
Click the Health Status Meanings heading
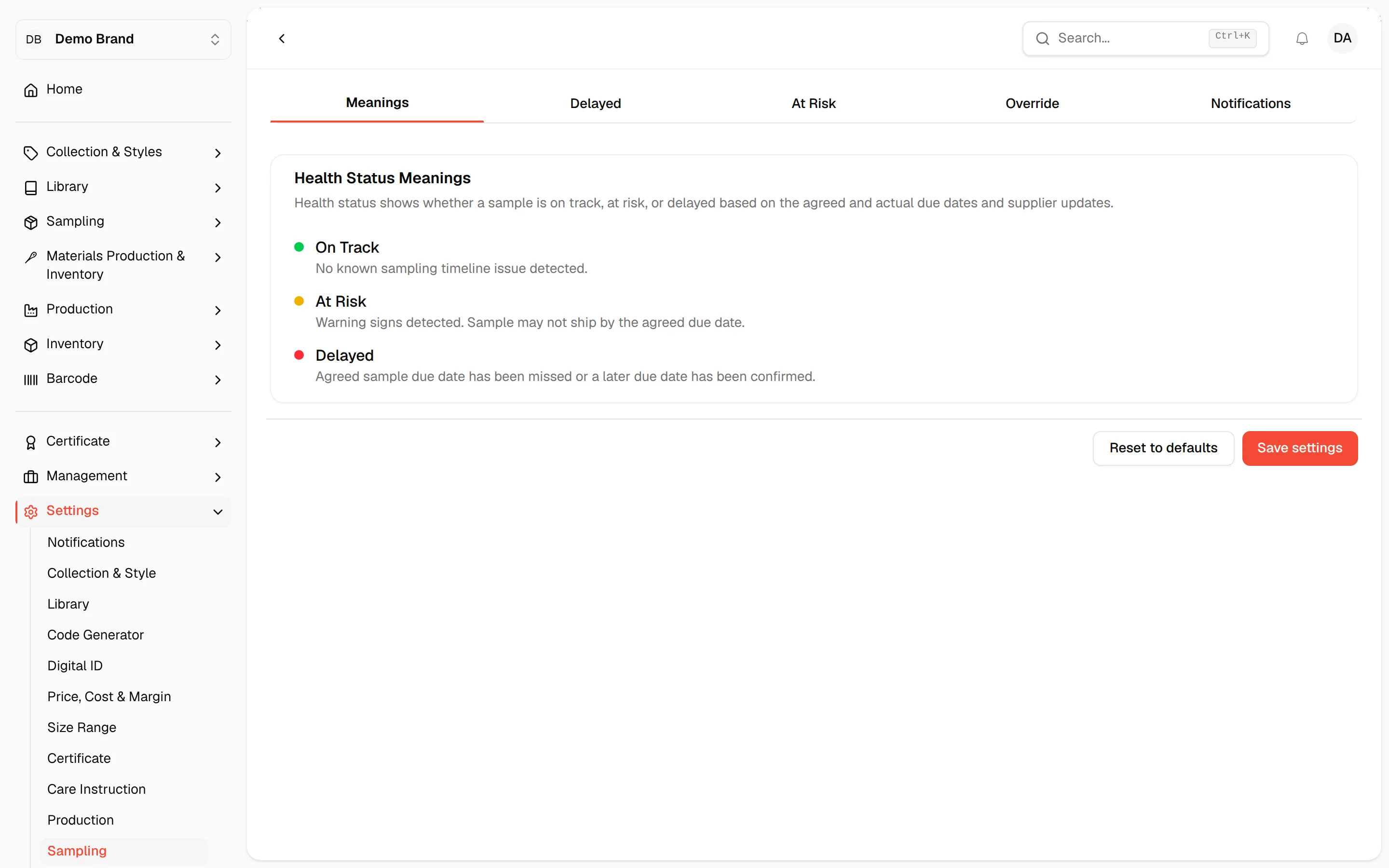click(x=382, y=178)
